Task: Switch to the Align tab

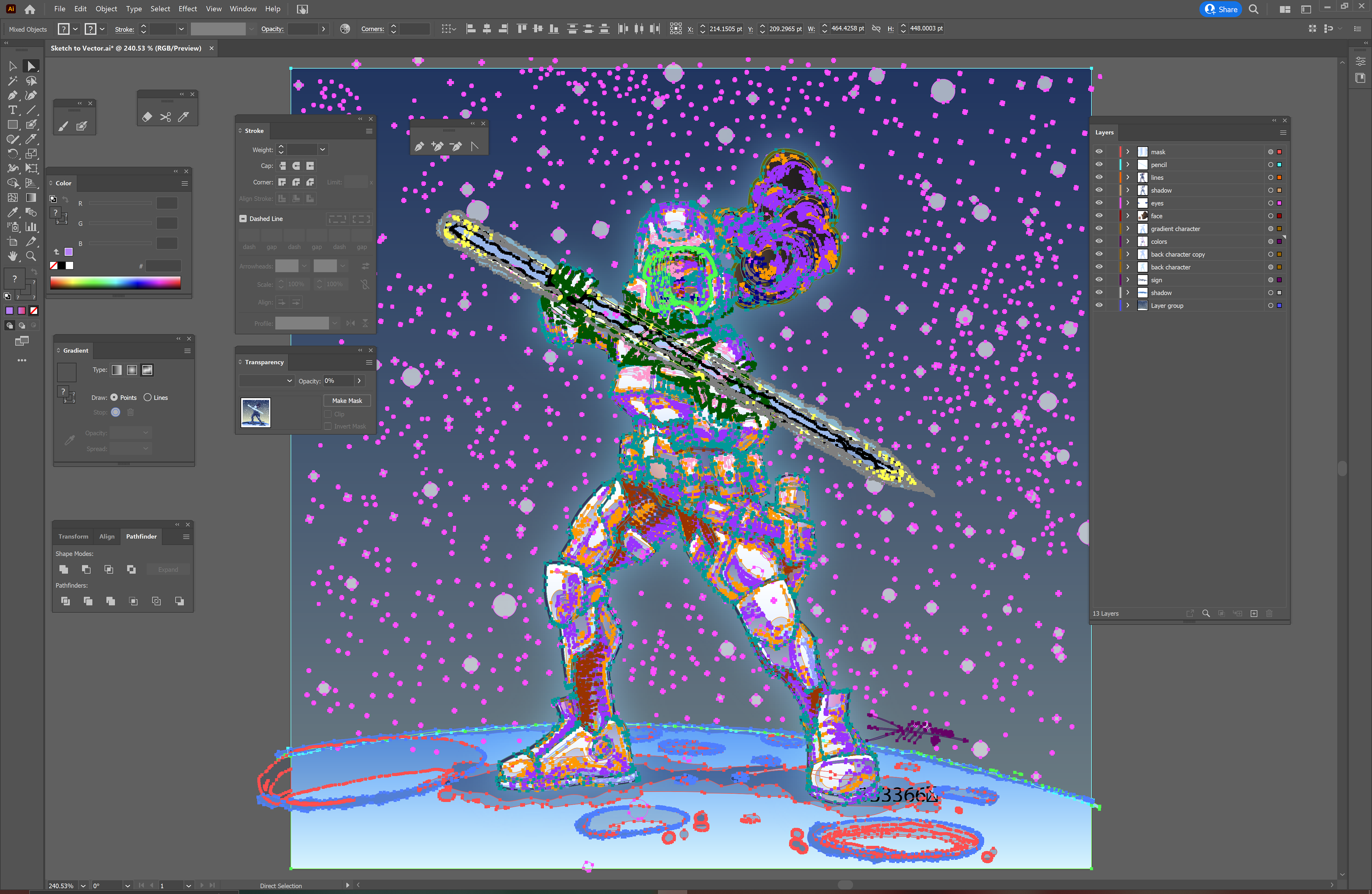Action: click(106, 536)
